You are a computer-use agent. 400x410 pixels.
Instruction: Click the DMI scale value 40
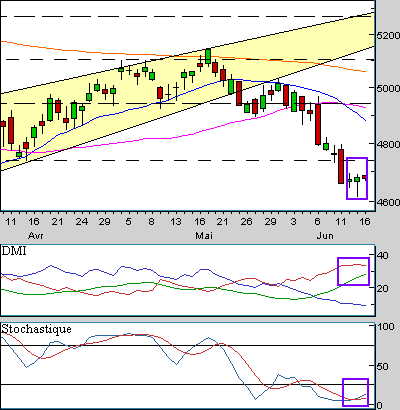pos(383,256)
